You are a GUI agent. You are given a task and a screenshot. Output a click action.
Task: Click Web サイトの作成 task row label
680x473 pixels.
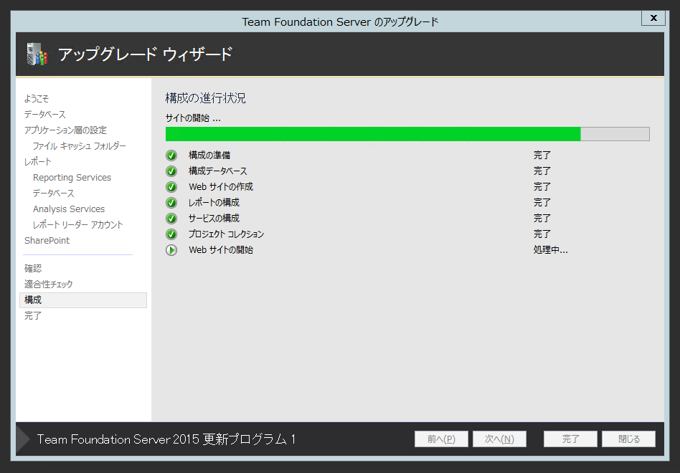pos(221,187)
